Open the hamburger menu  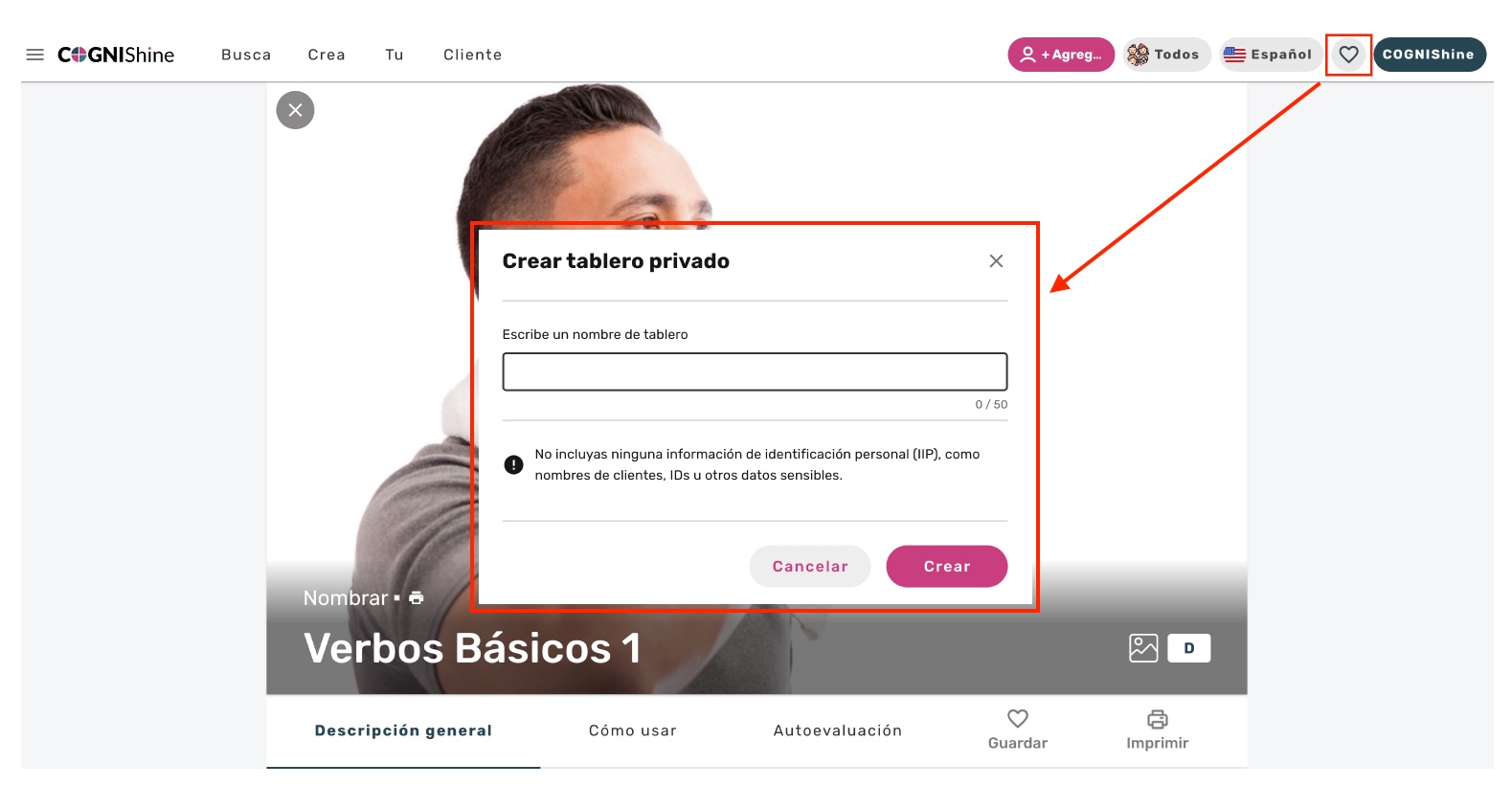[34, 55]
